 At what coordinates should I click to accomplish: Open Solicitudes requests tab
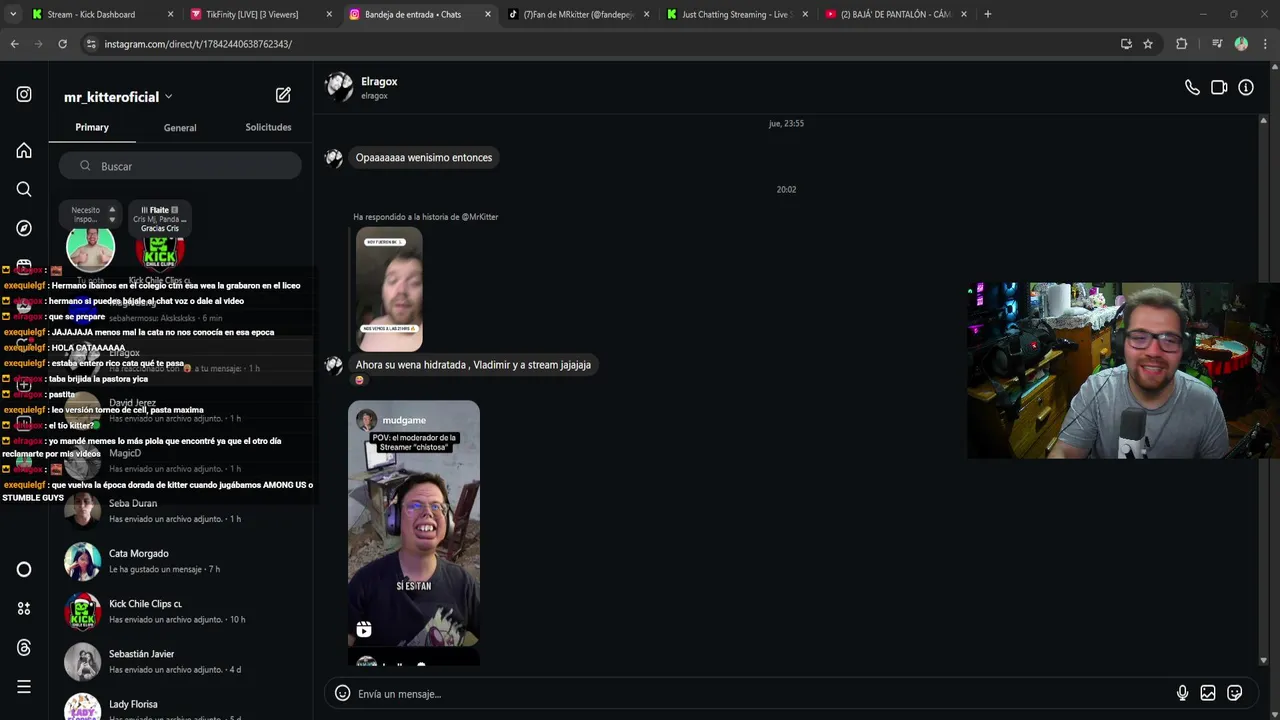pos(268,127)
